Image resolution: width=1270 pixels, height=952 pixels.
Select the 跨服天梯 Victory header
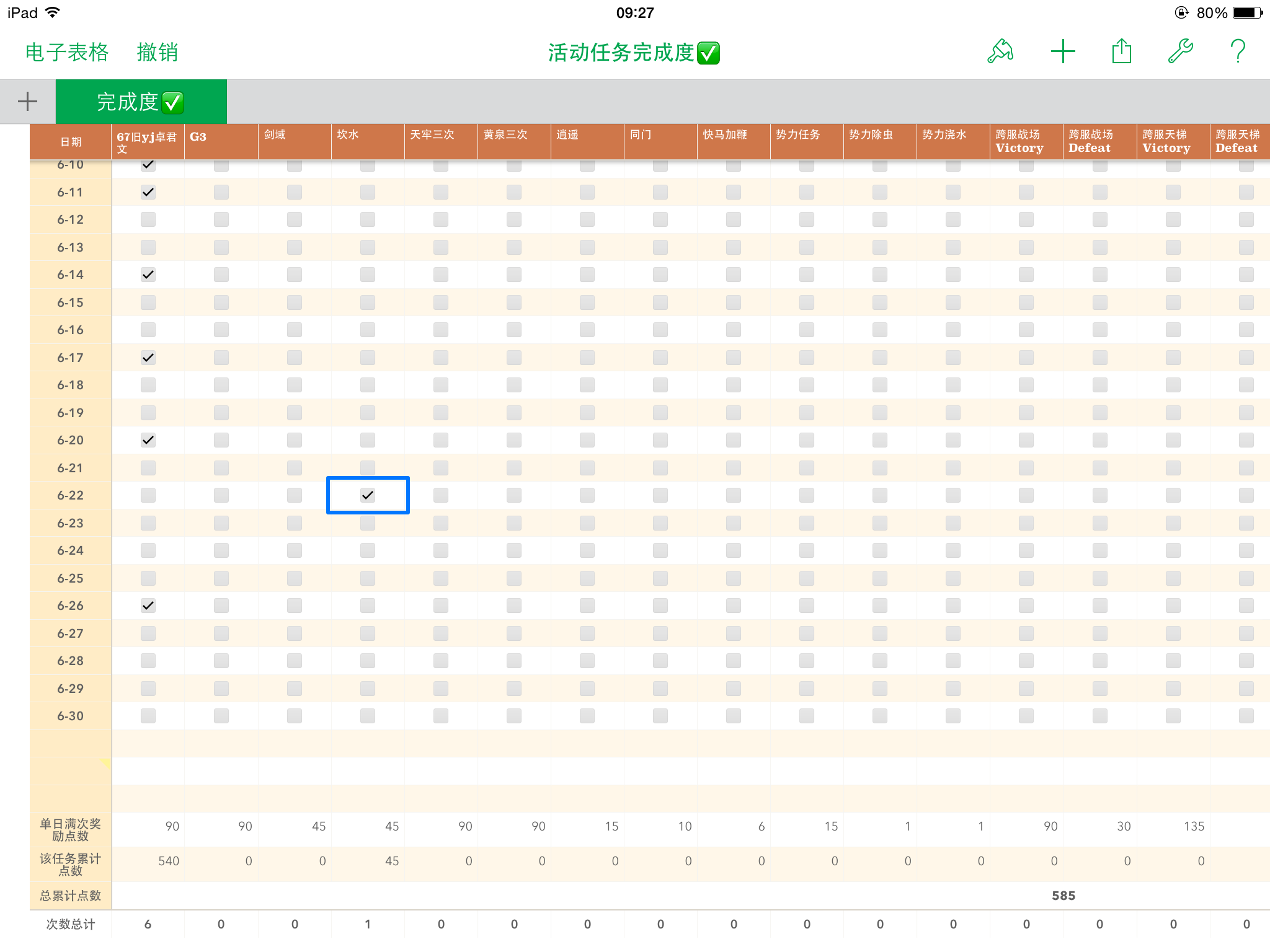(x=1173, y=142)
